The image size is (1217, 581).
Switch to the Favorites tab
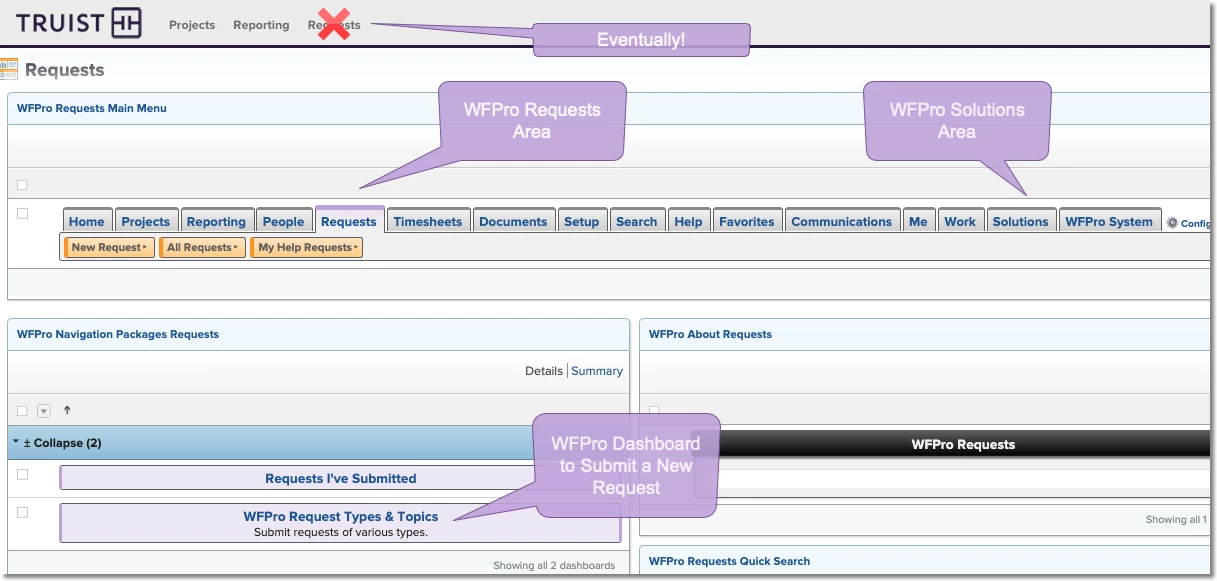click(747, 221)
